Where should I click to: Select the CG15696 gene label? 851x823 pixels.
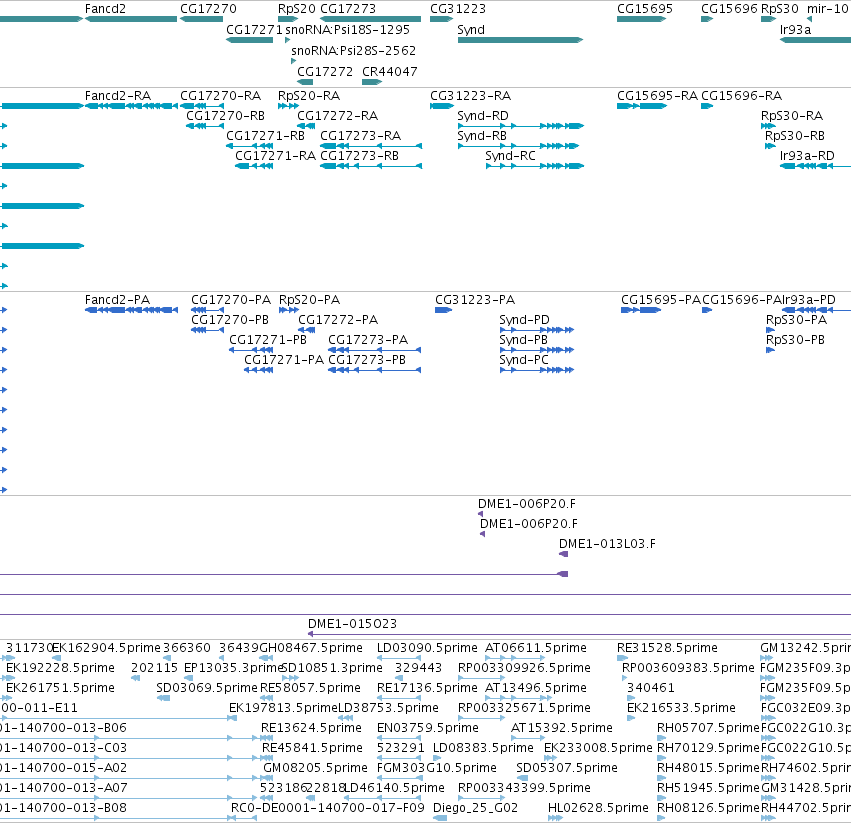click(x=729, y=9)
